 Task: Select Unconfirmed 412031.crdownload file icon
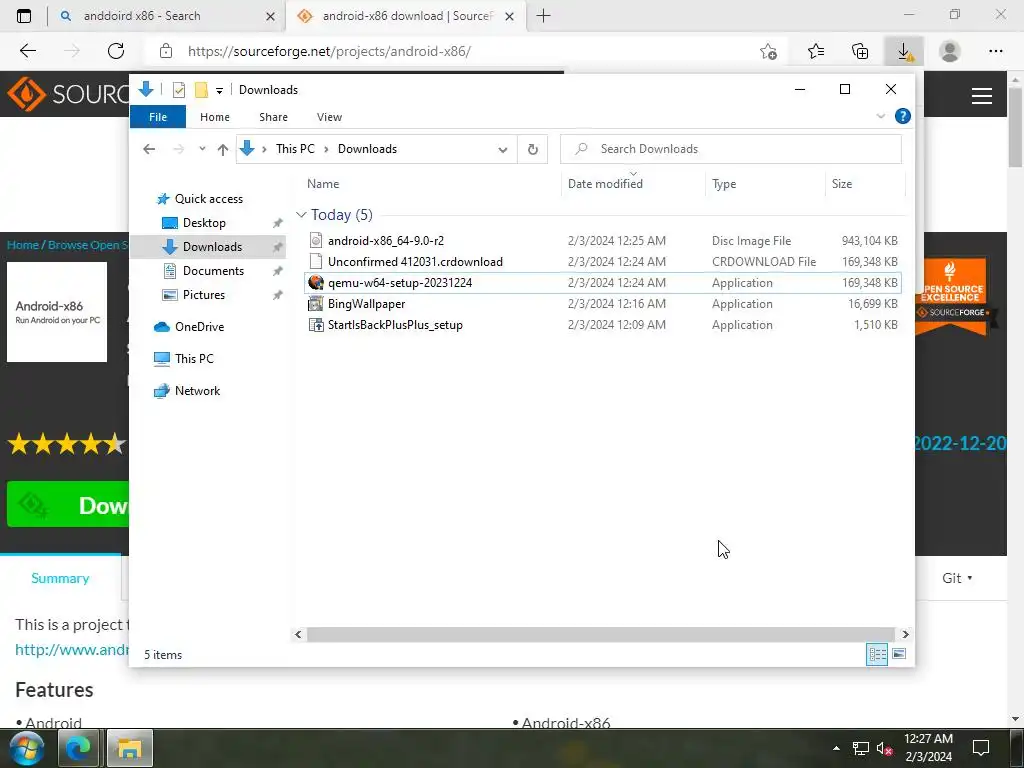316,261
